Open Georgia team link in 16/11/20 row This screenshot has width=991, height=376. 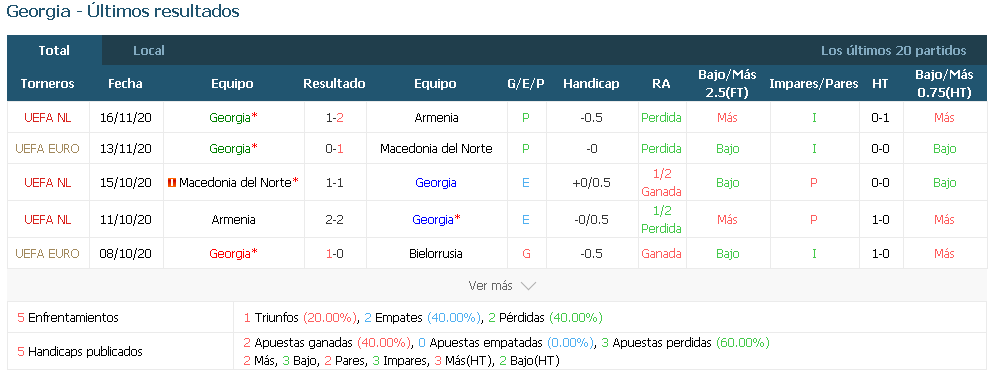pyautogui.click(x=230, y=118)
